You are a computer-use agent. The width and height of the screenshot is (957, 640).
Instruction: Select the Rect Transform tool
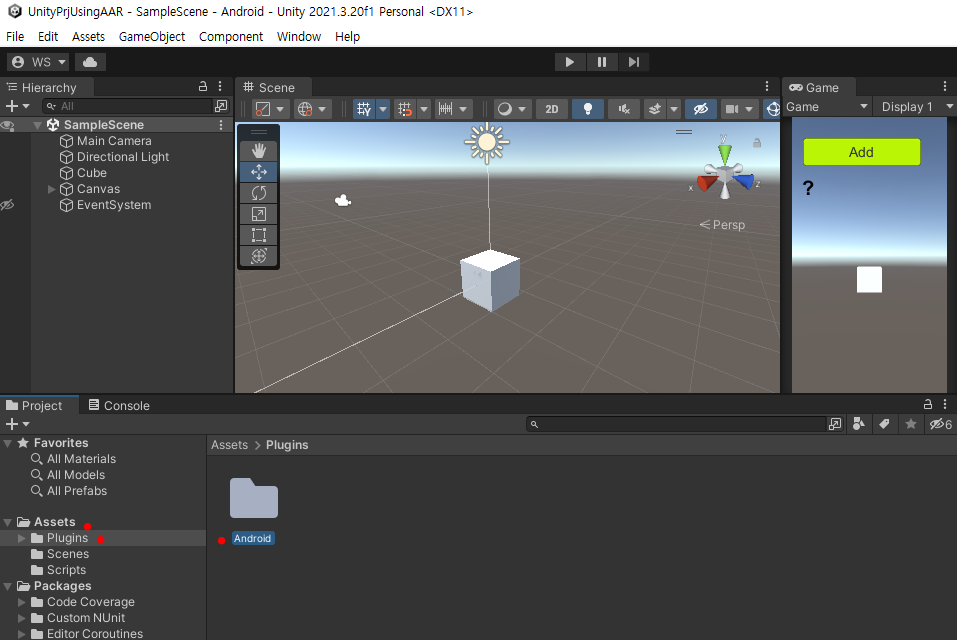click(x=258, y=235)
